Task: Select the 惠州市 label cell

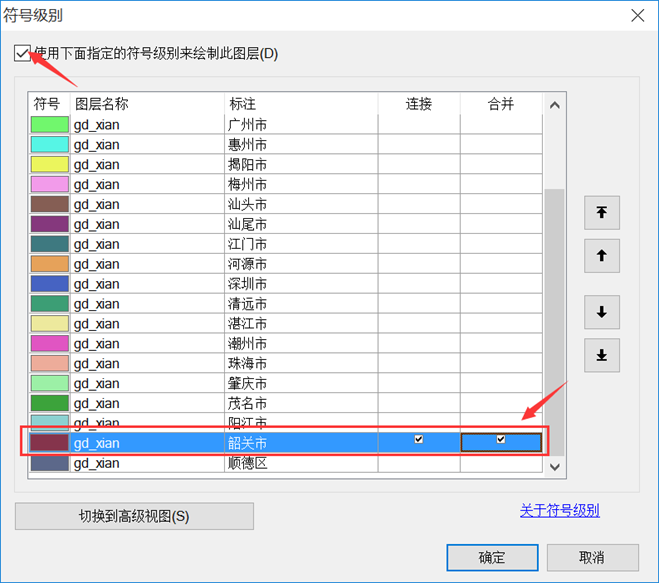Action: coord(301,144)
